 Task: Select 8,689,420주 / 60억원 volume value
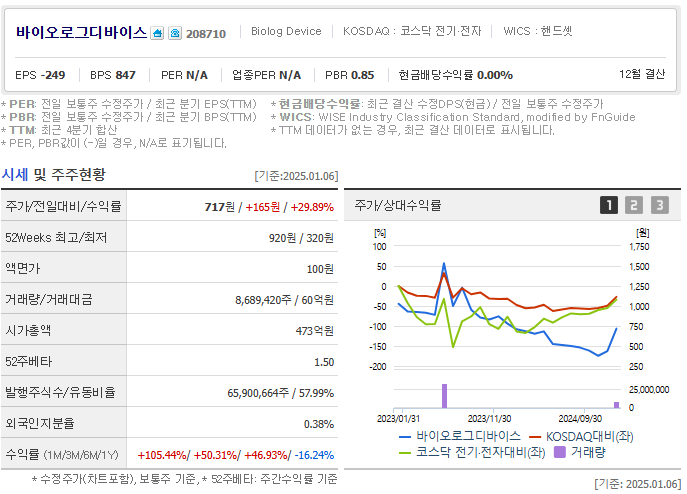coord(284,300)
